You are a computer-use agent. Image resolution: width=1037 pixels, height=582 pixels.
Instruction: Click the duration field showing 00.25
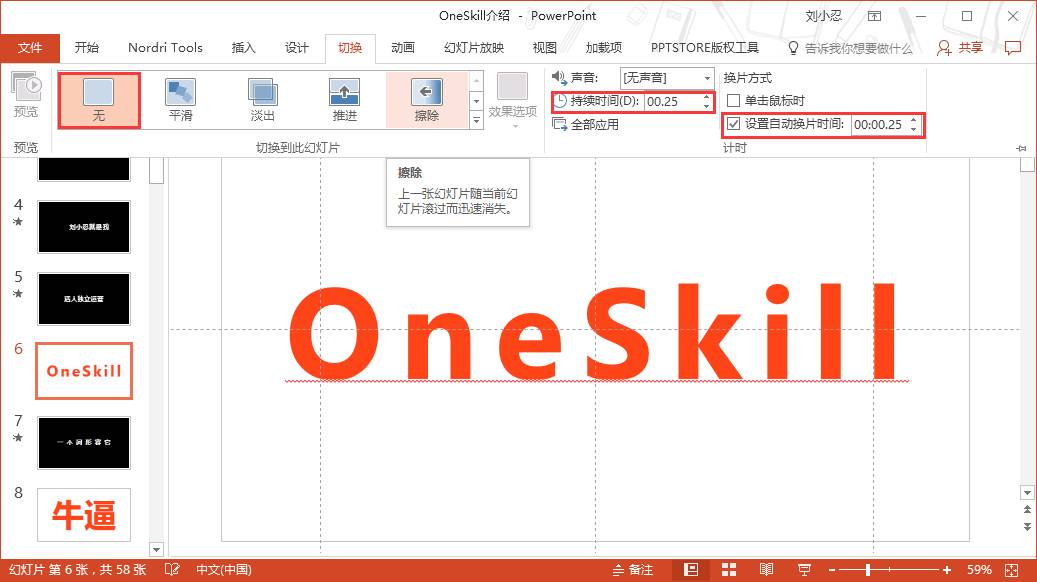(x=673, y=101)
